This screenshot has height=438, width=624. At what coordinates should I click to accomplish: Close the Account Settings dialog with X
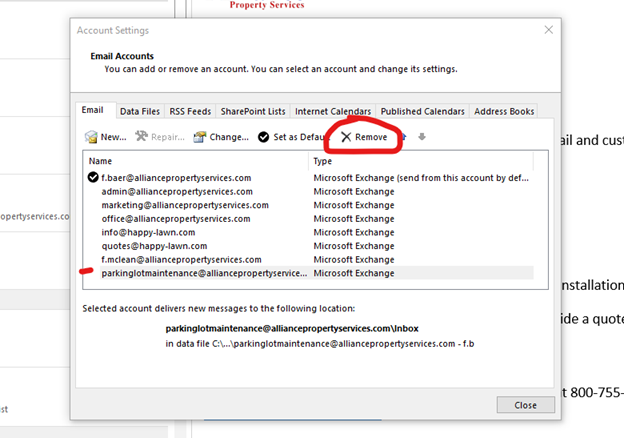pyautogui.click(x=548, y=31)
